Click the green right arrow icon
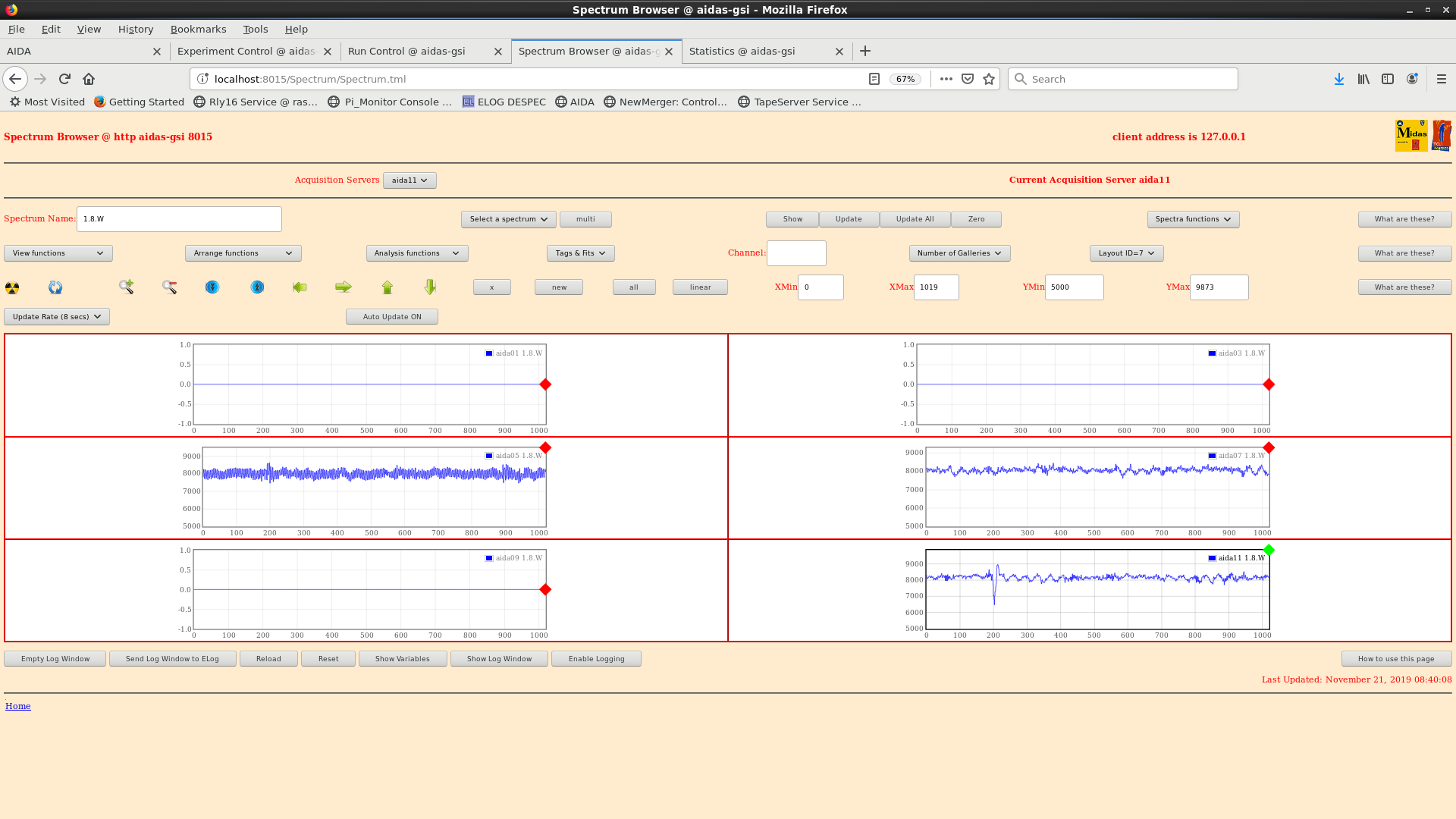 point(344,287)
